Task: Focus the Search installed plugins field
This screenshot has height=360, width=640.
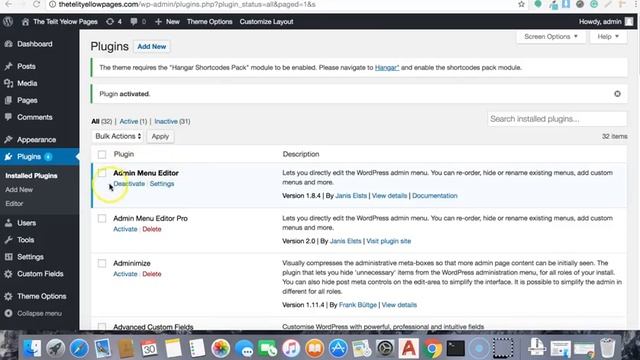Action: [x=557, y=119]
